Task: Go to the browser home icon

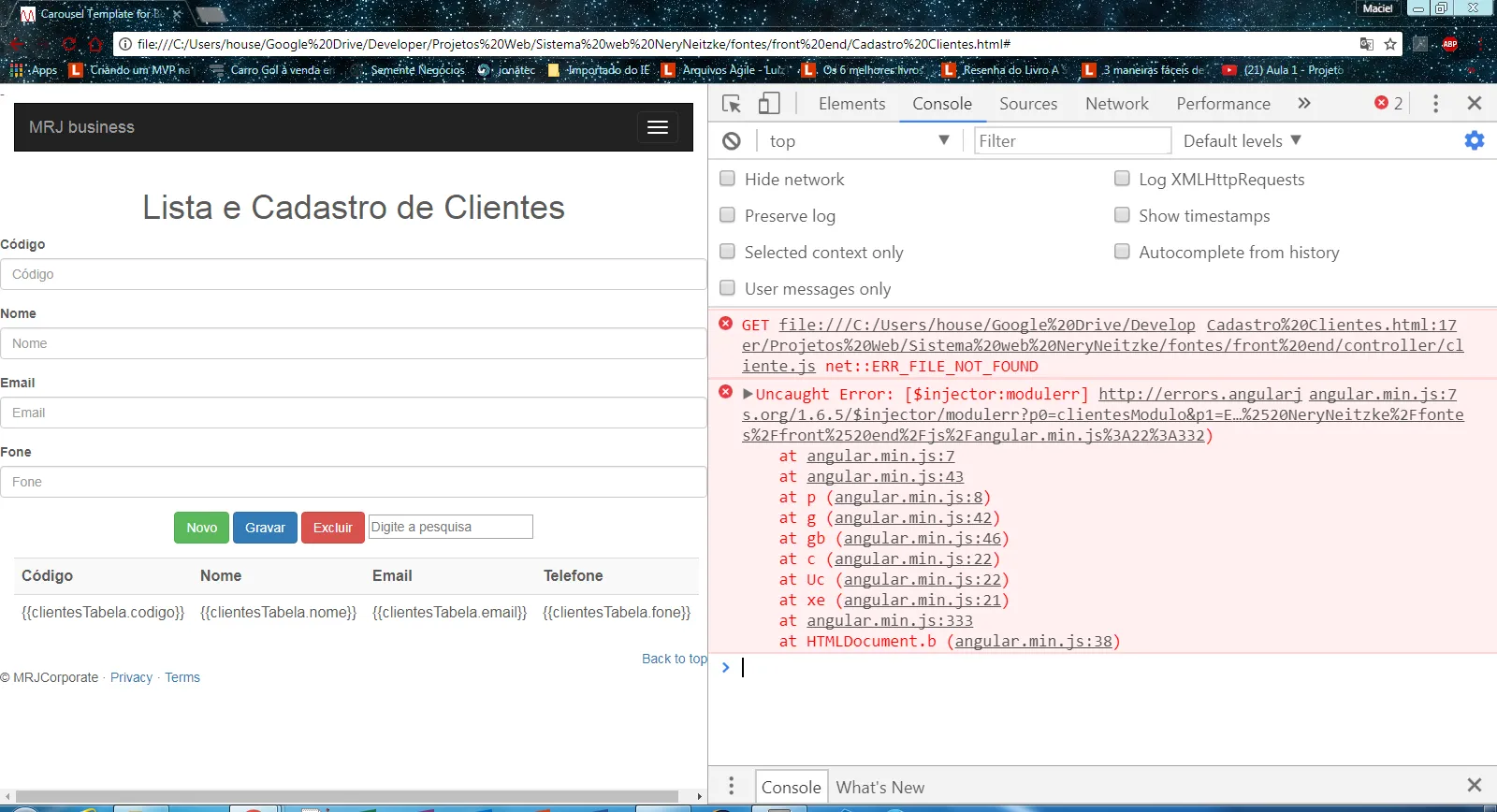Action: tap(94, 44)
